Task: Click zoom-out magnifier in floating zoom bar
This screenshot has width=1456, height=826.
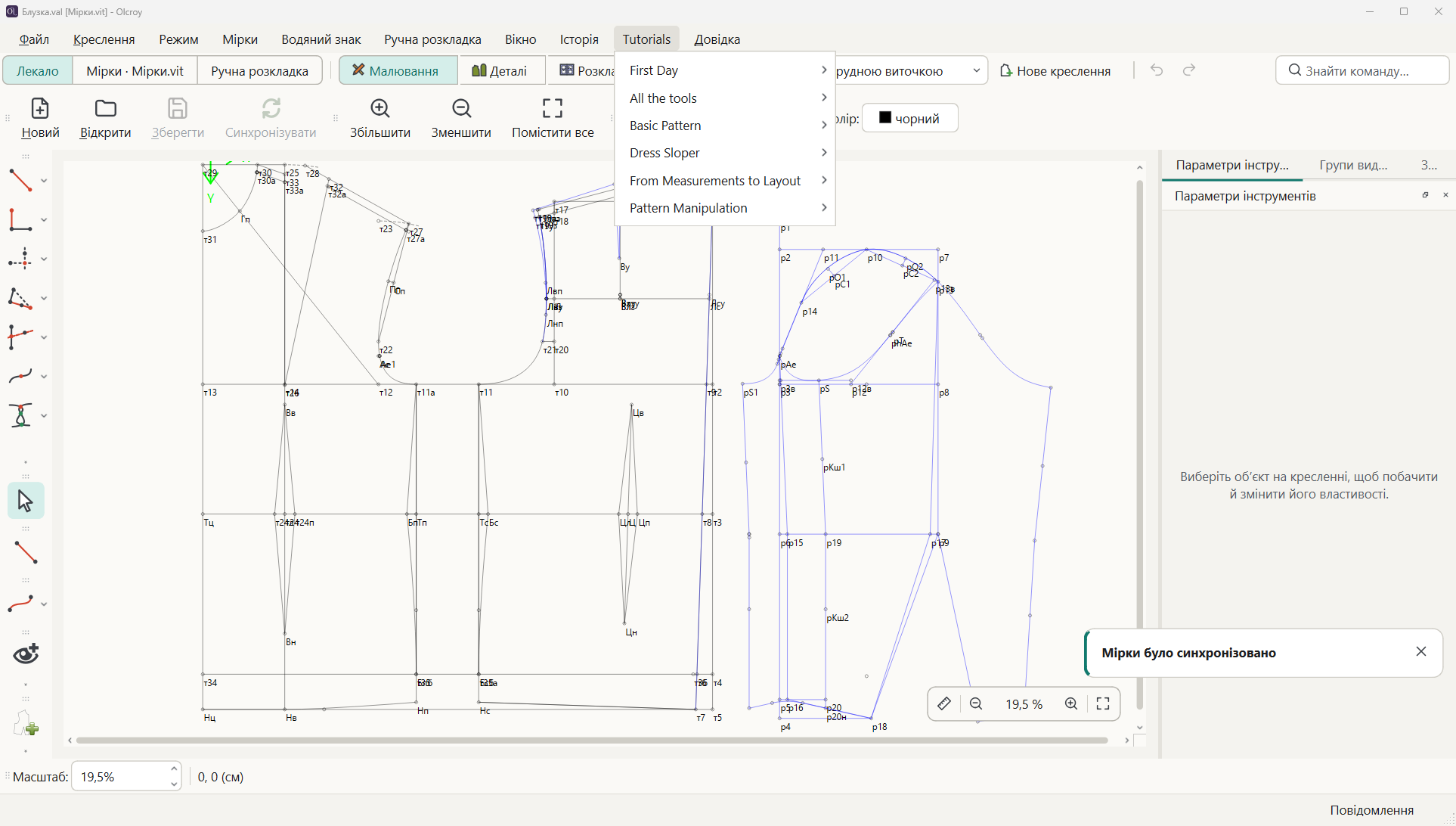Action: coord(976,704)
